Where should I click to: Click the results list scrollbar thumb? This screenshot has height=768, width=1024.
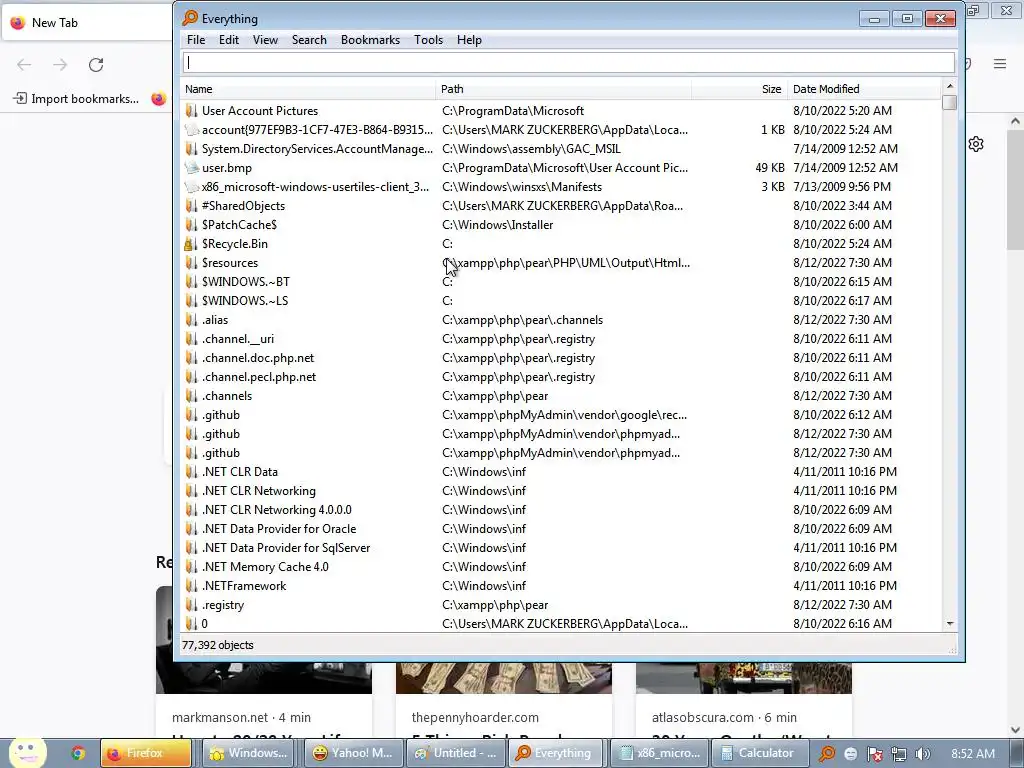pos(950,103)
